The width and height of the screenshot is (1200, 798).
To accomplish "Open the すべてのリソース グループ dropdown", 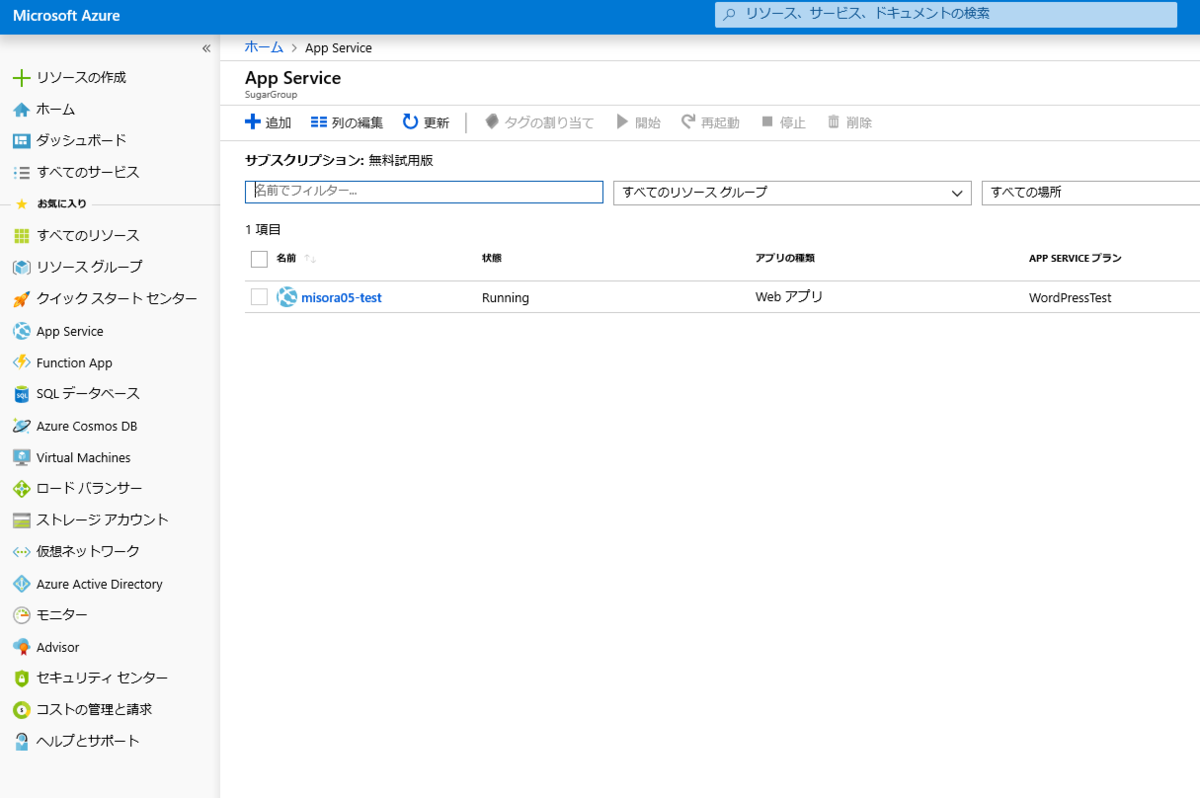I will pyautogui.click(x=791, y=192).
